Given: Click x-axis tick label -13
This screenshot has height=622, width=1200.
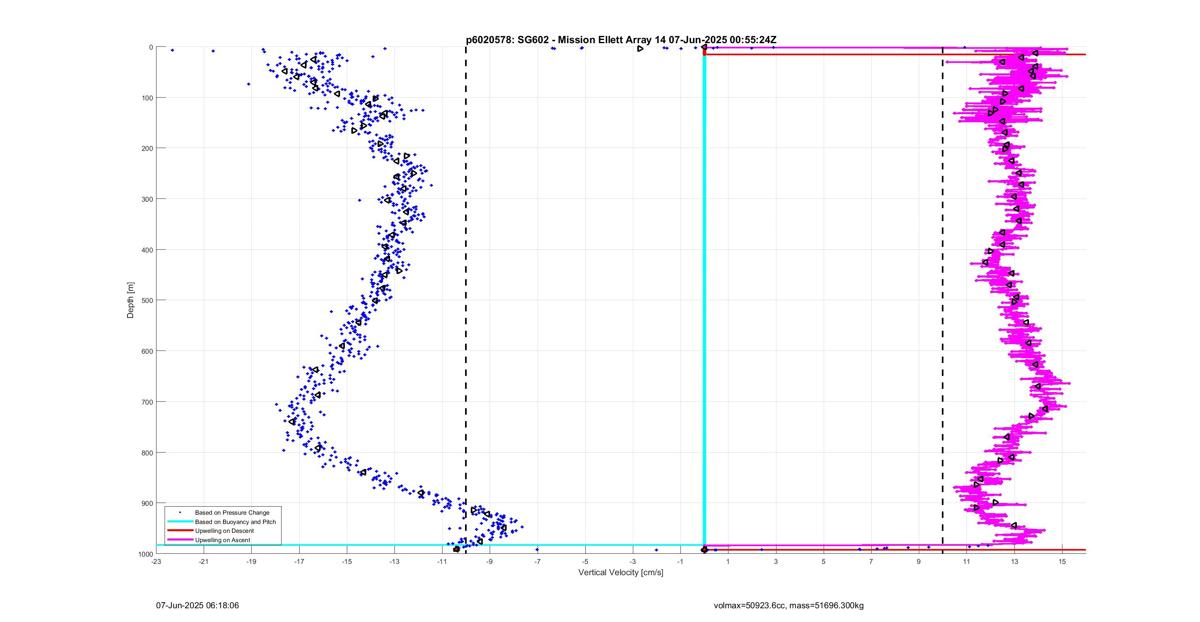Looking at the screenshot, I should [x=394, y=561].
